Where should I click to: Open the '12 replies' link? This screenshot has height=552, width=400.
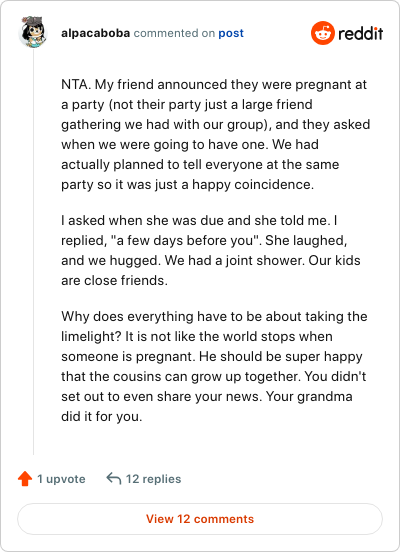click(x=154, y=479)
